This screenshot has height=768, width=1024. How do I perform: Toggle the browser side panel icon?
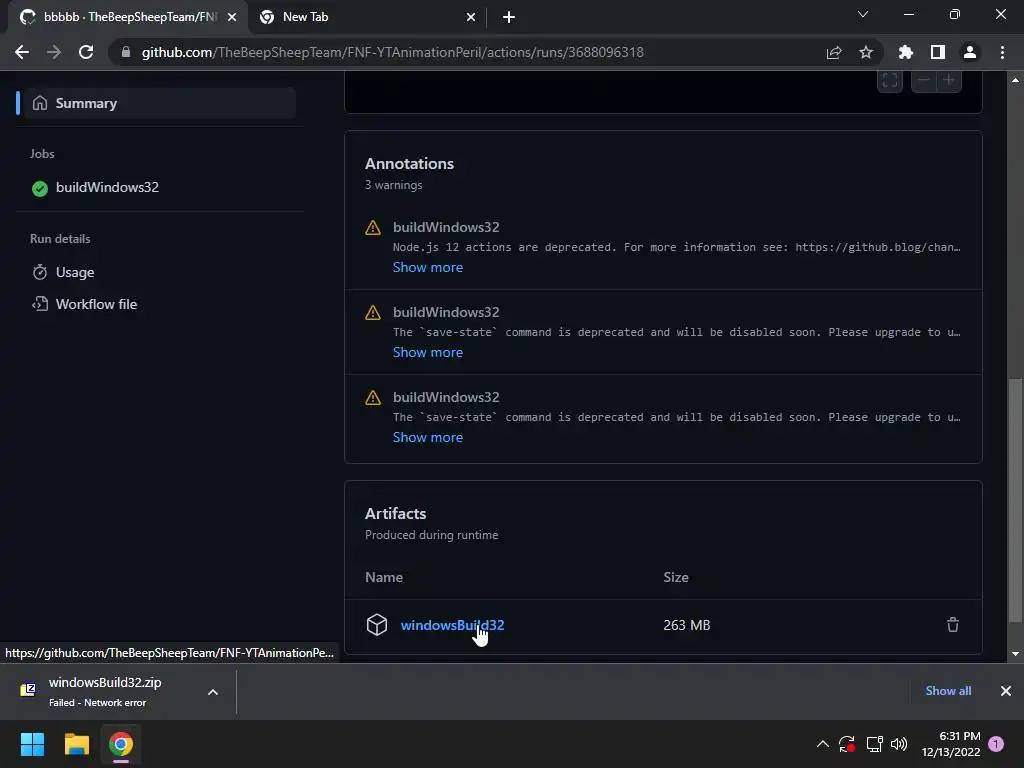pyautogui.click(x=938, y=52)
